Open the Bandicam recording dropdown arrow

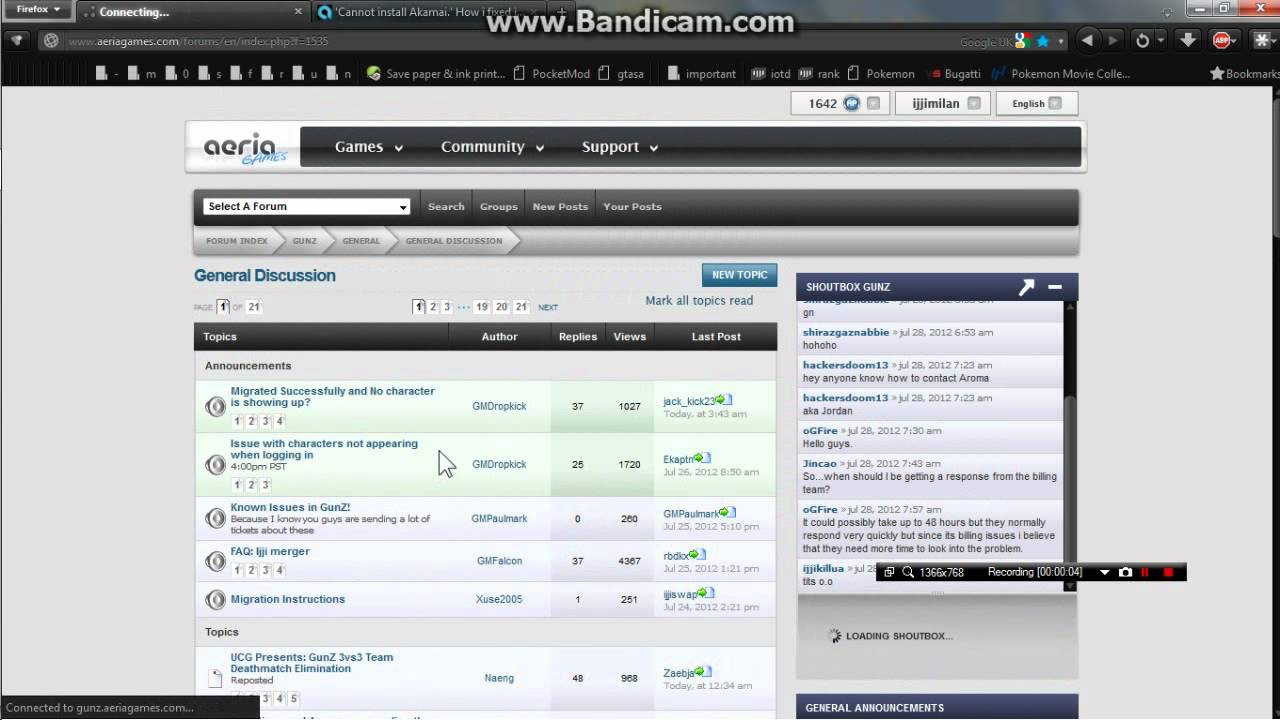click(x=1105, y=572)
